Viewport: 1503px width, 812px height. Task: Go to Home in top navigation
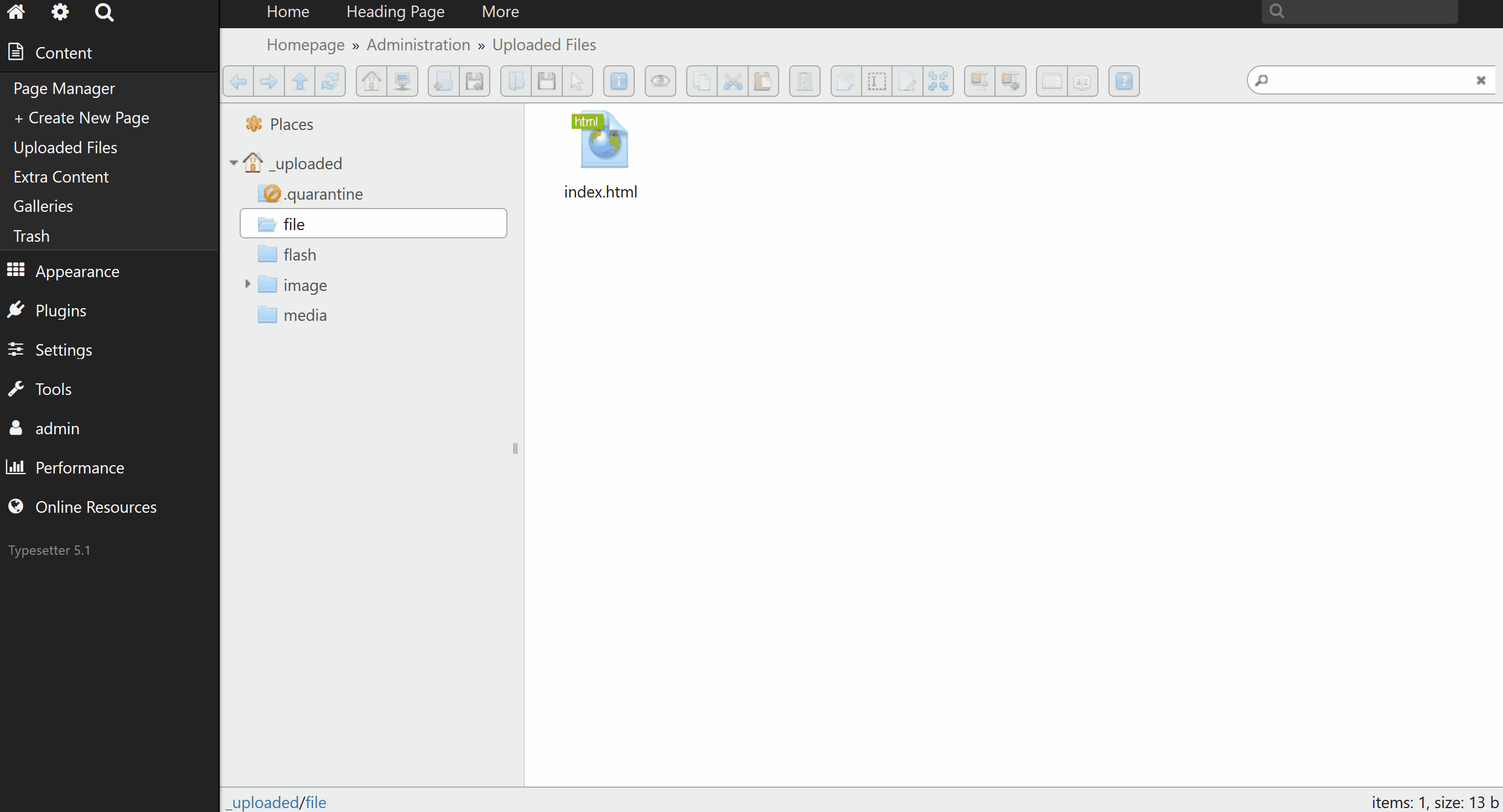(288, 12)
